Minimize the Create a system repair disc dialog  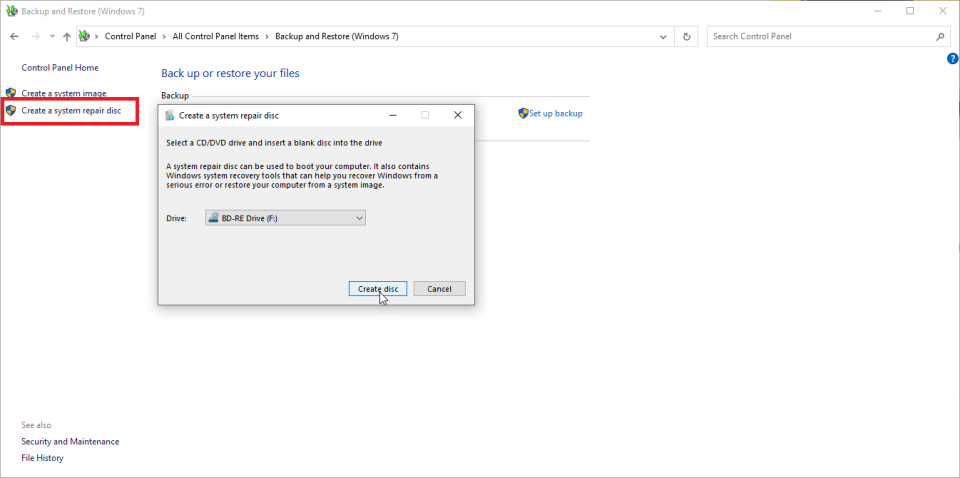(x=392, y=114)
